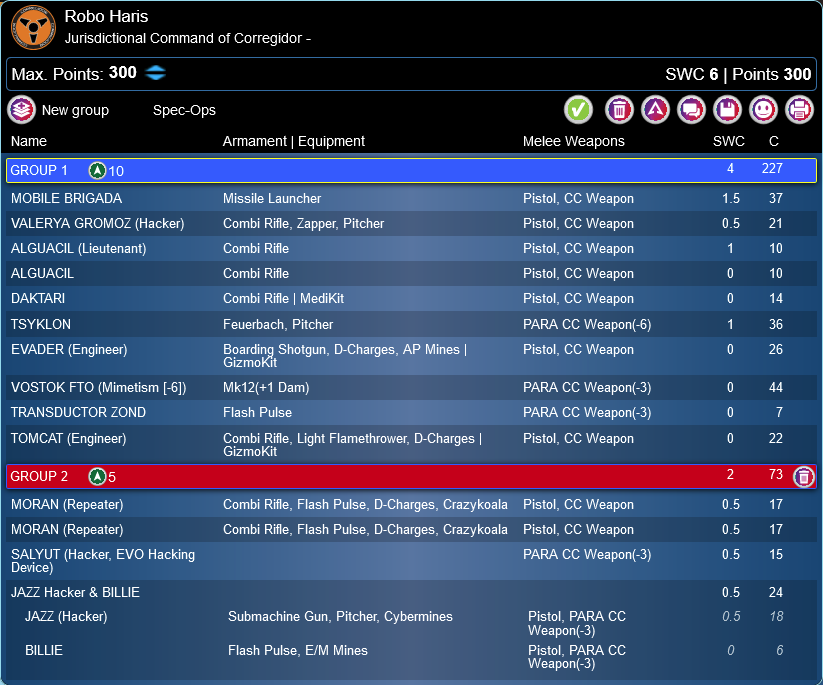Image resolution: width=823 pixels, height=685 pixels.
Task: Select EVADER (Engineer) row
Action: 412,356
